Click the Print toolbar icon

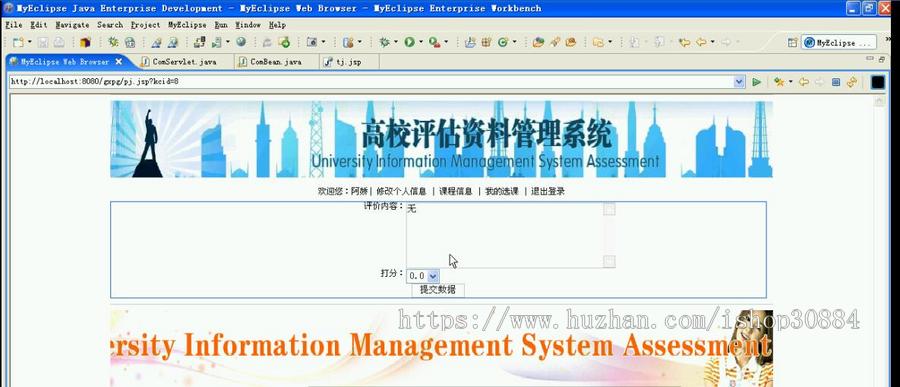(x=59, y=42)
